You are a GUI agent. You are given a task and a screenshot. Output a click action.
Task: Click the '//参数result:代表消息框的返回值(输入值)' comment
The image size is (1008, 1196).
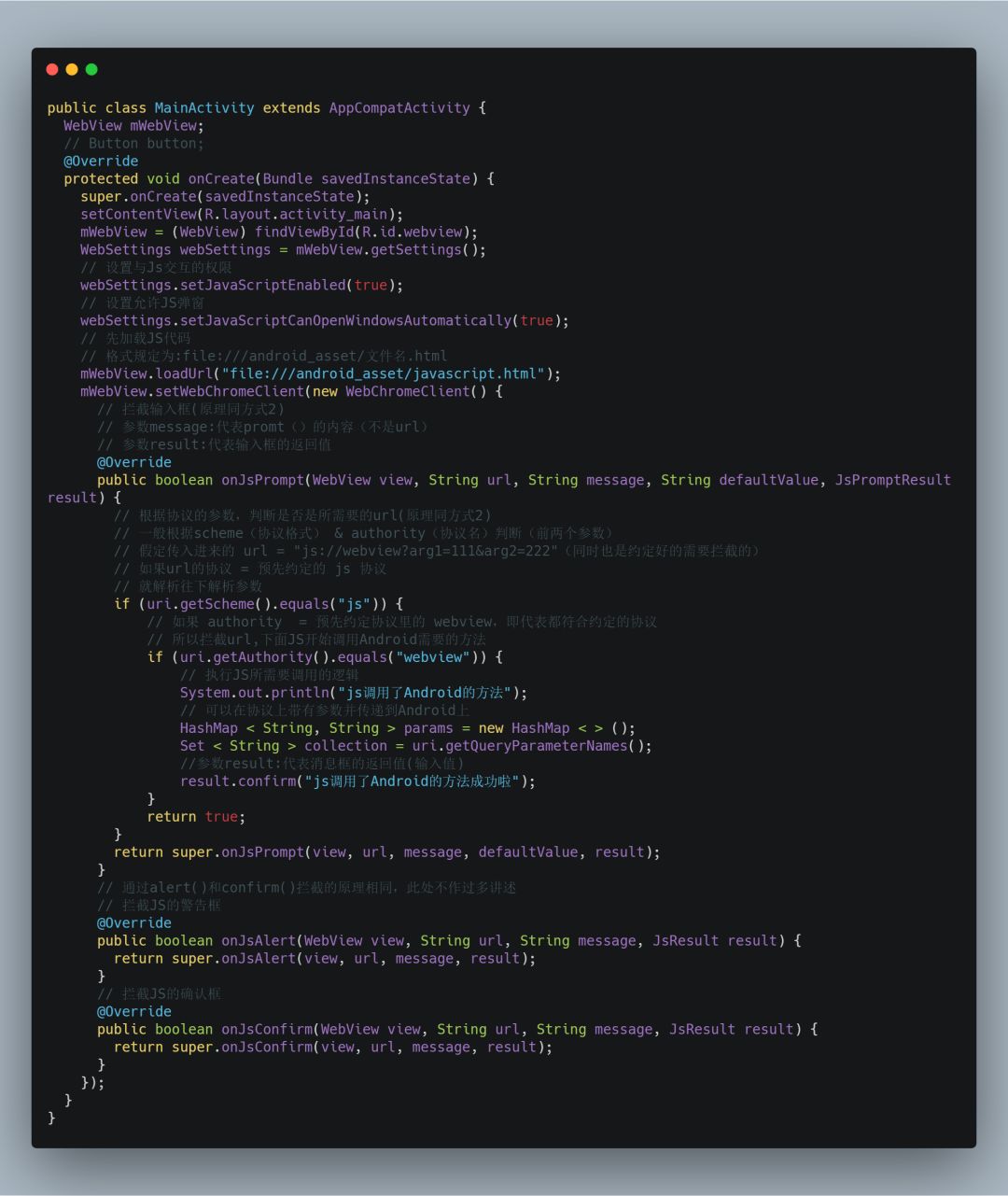(x=322, y=765)
